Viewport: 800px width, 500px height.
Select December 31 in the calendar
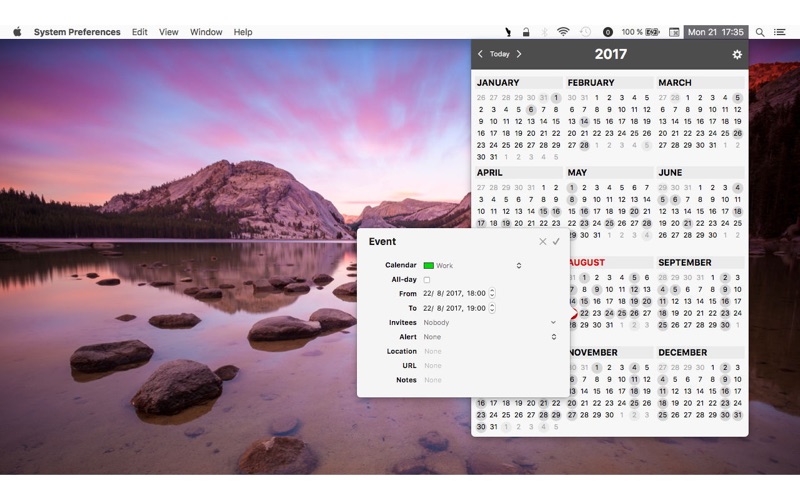pos(737,415)
